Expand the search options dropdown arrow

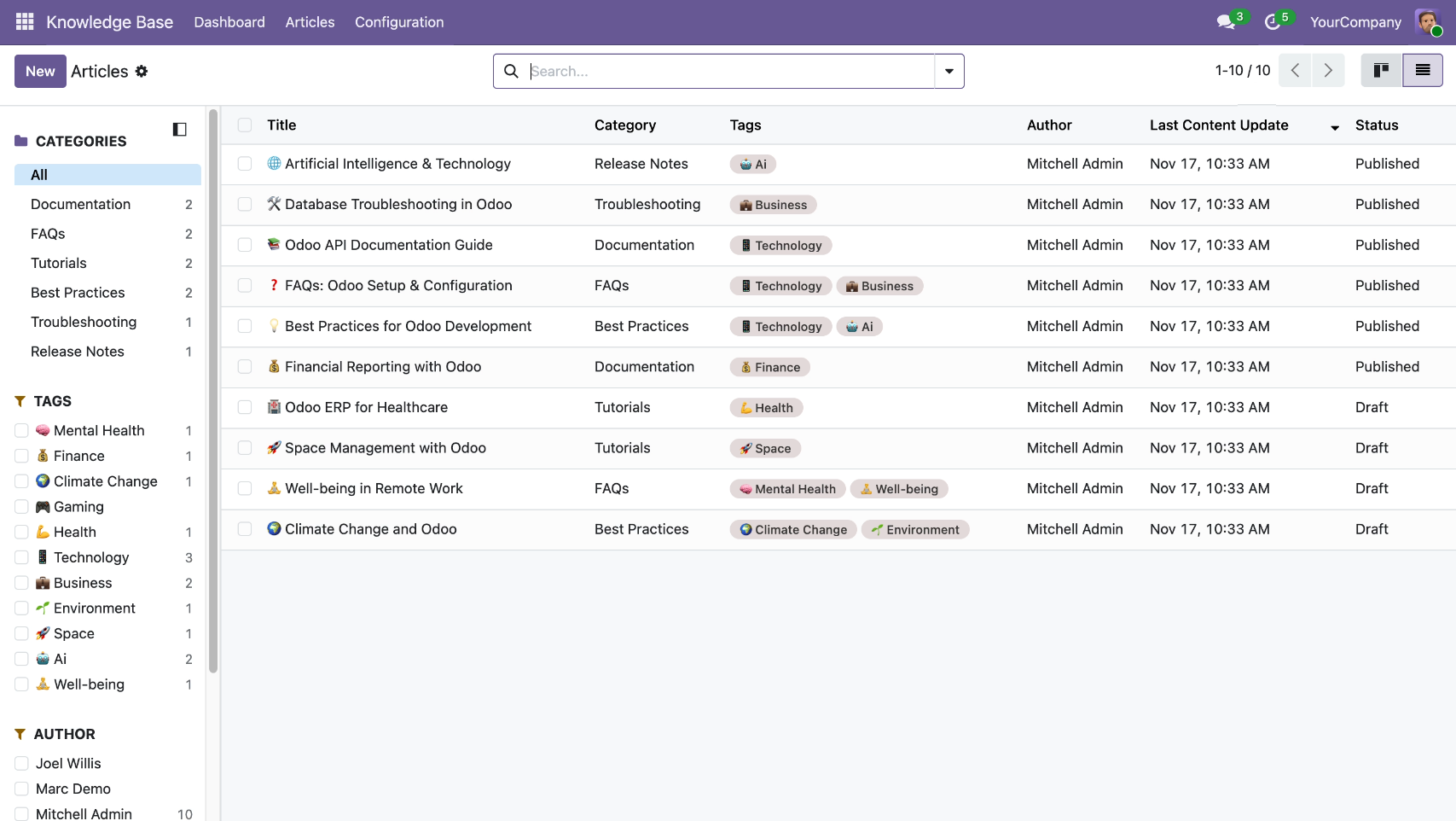point(948,72)
